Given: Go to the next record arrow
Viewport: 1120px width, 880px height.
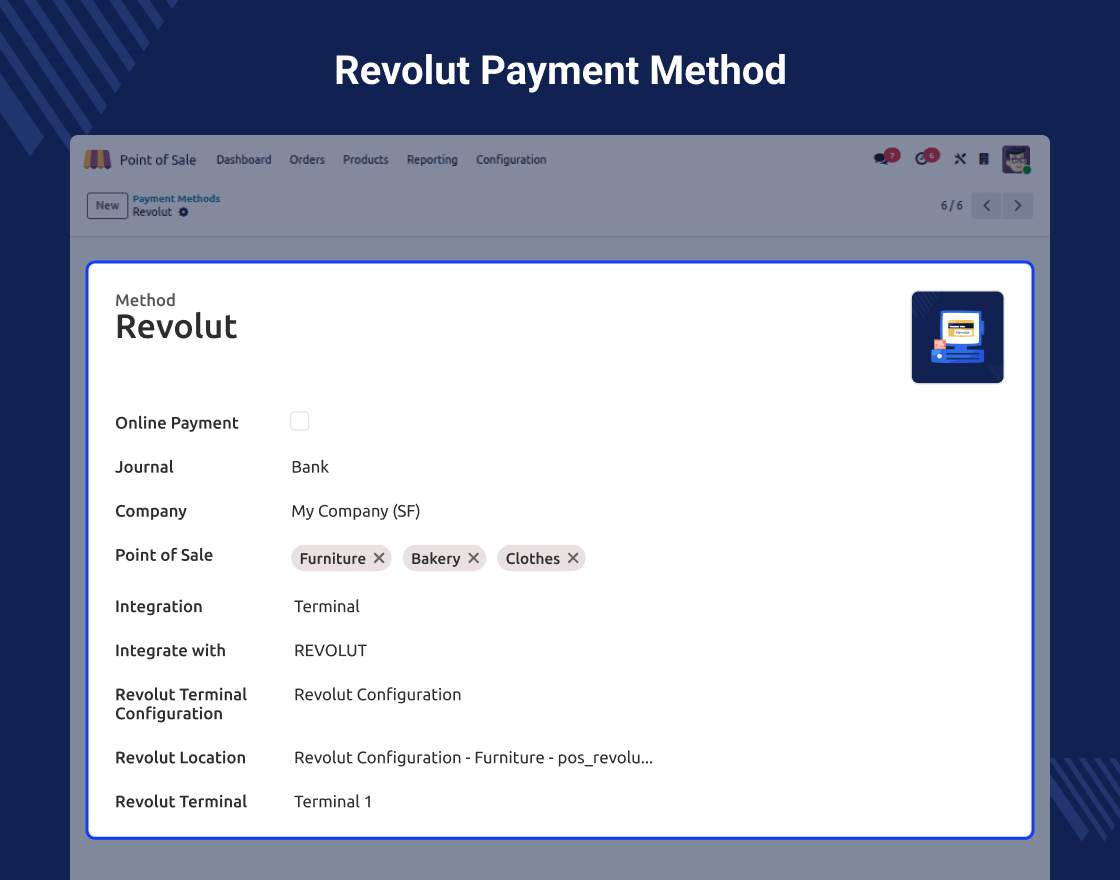Looking at the screenshot, I should coord(1018,206).
